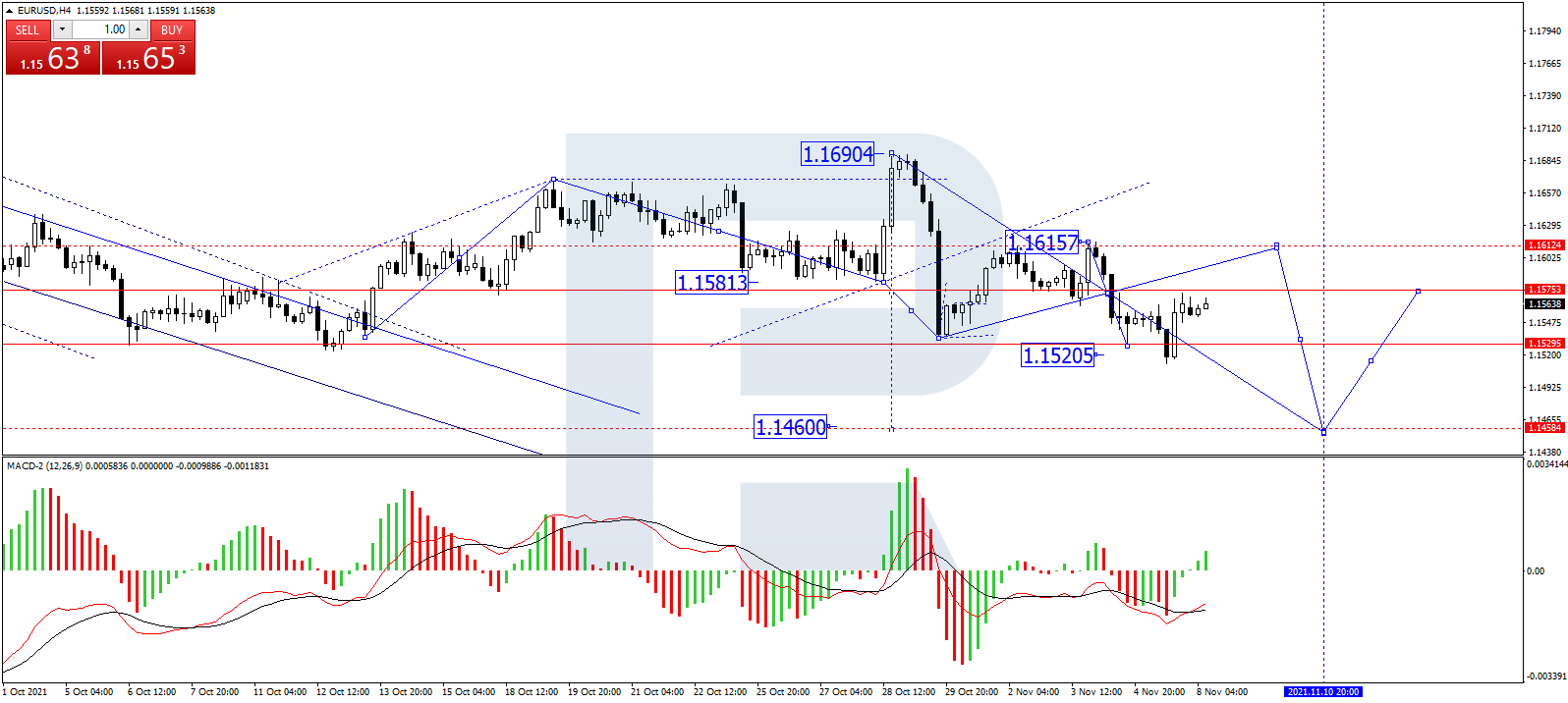Click the 1 Oct 2021 time axis label
Screen dimensions: 1568x703
tap(25, 692)
